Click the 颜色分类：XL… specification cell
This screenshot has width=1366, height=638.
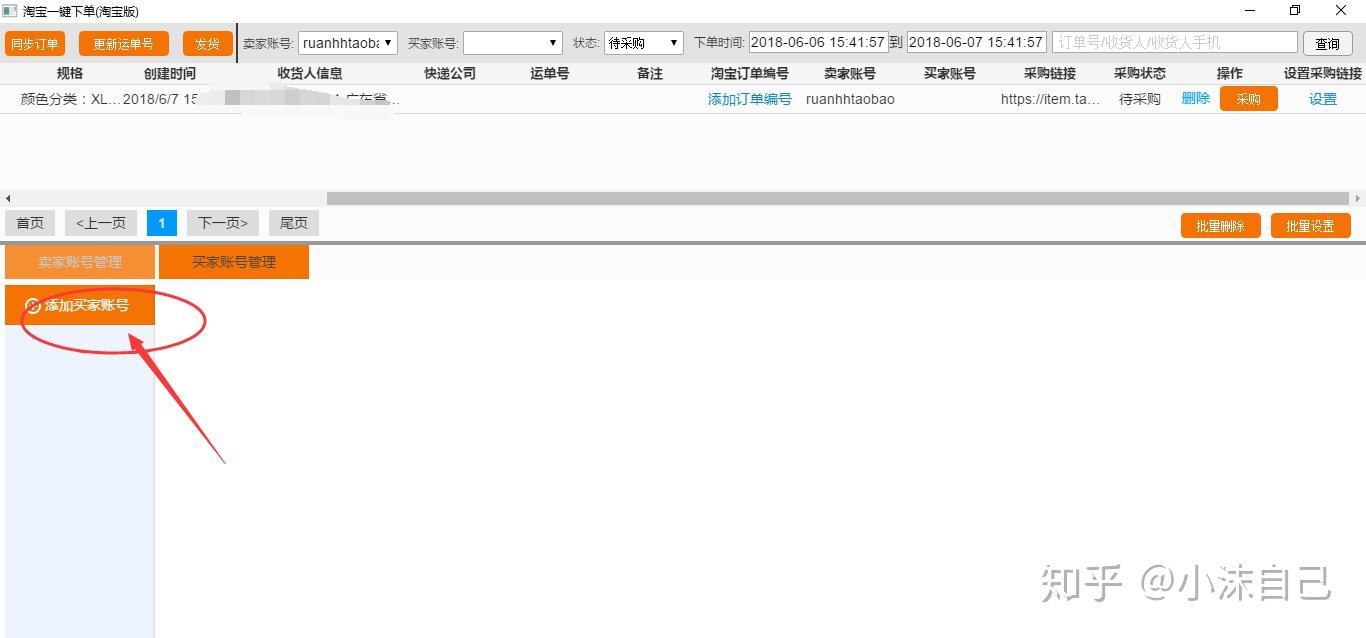[x=70, y=99]
